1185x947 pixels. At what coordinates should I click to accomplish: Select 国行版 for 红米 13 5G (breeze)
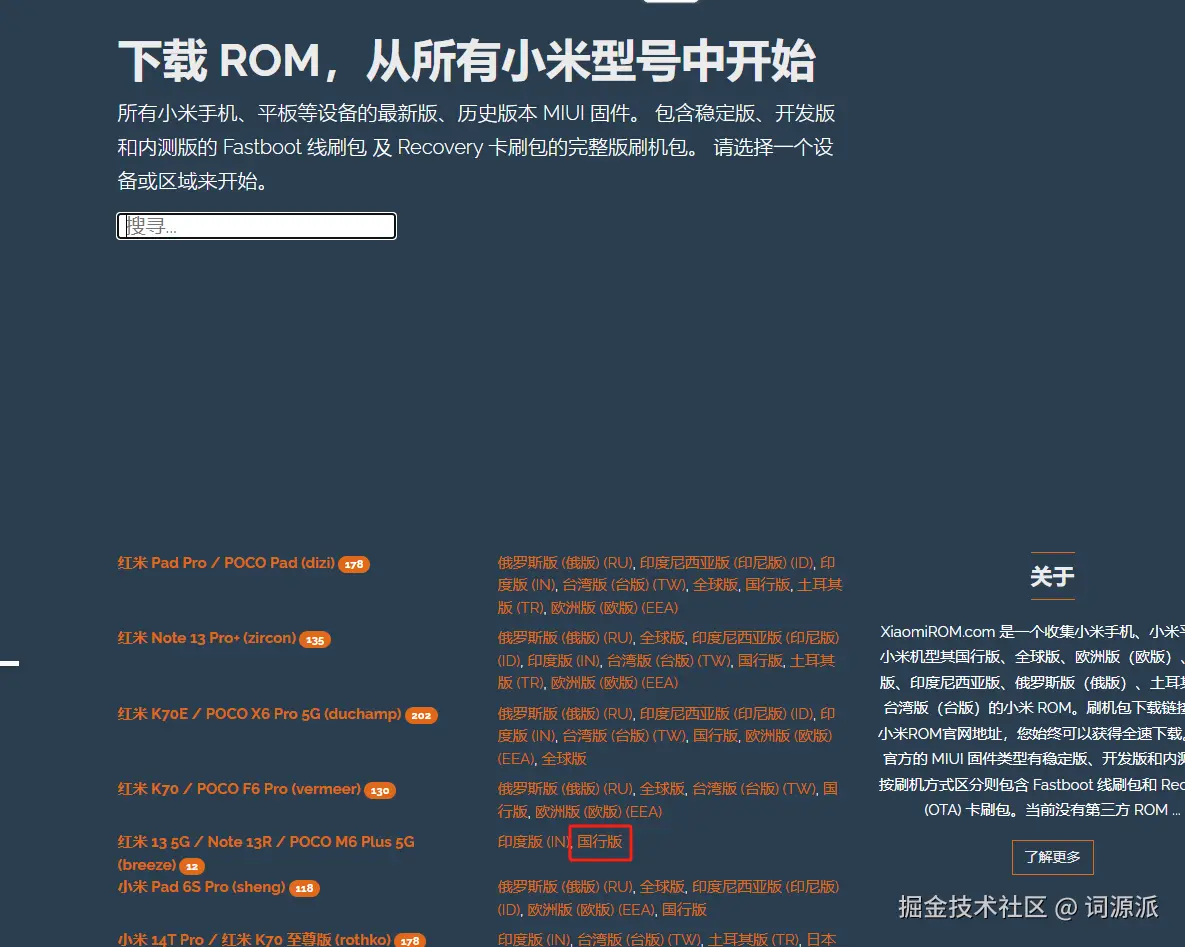click(600, 842)
